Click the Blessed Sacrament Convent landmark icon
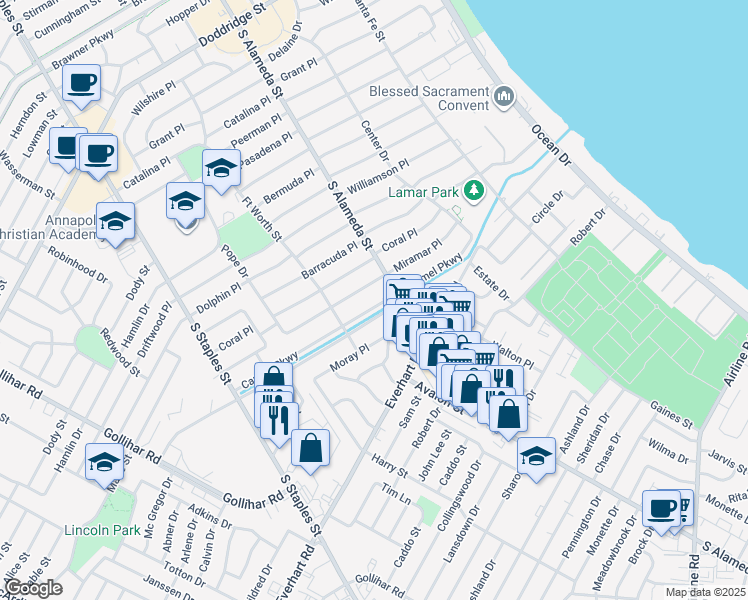Viewport: 748px width, 600px height. pos(504,97)
